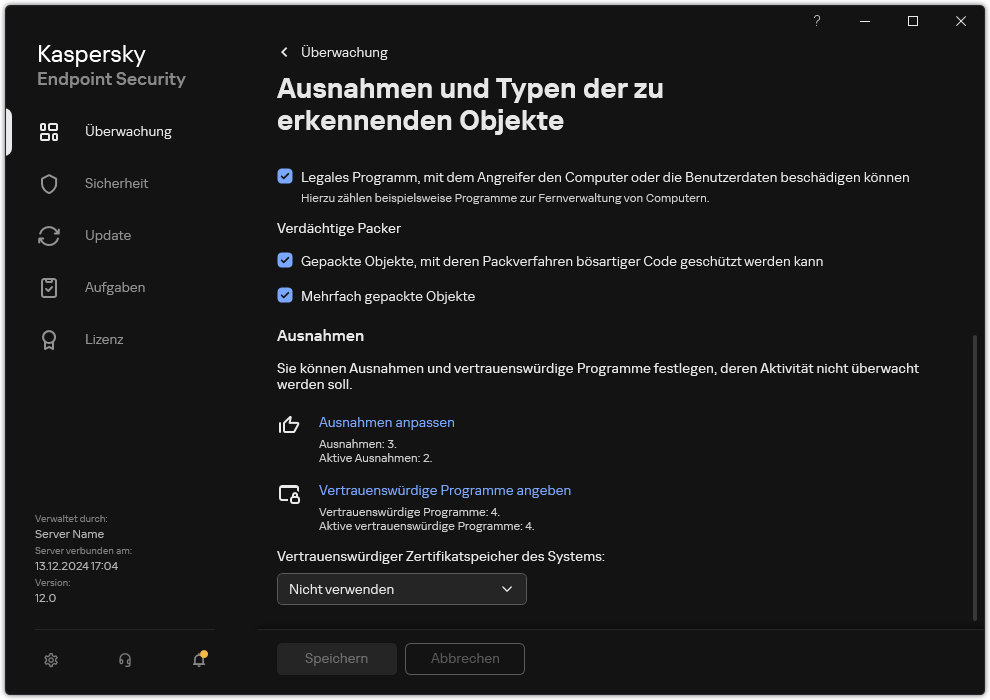Uncheck 'Gepackte Objekte' option
This screenshot has height=700, width=990.
284,261
